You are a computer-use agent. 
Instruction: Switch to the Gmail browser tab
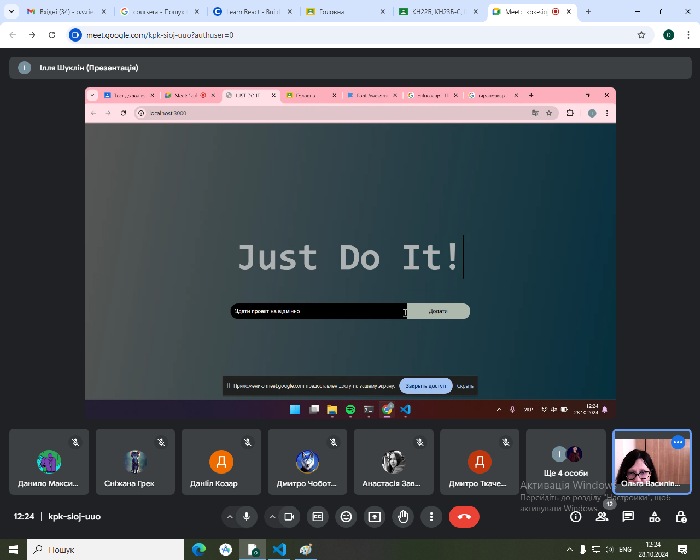coord(60,11)
